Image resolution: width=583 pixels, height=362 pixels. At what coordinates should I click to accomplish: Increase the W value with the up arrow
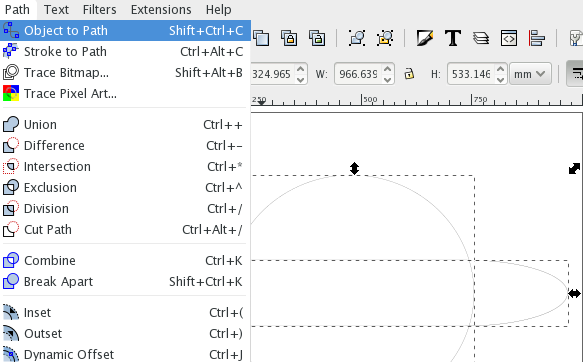pos(387,69)
